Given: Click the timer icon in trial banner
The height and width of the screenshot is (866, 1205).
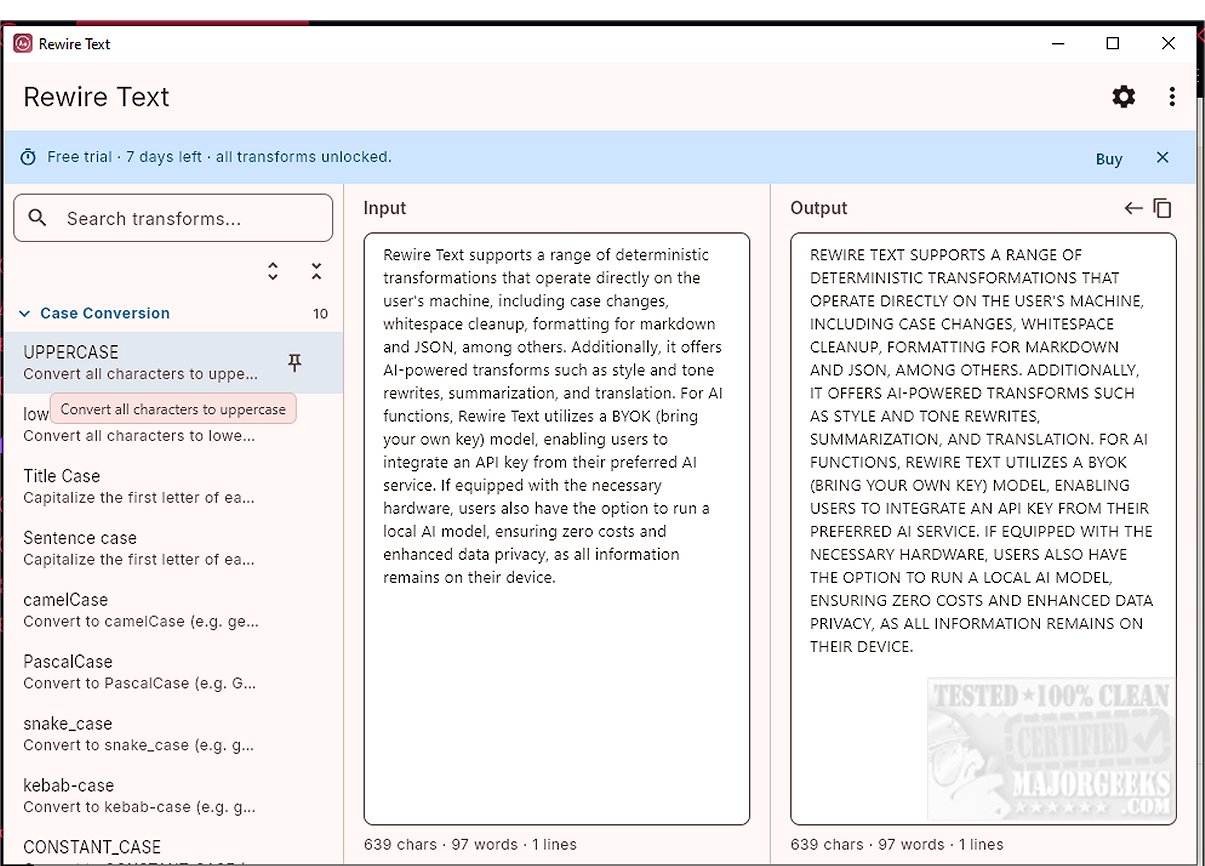Looking at the screenshot, I should pos(28,157).
